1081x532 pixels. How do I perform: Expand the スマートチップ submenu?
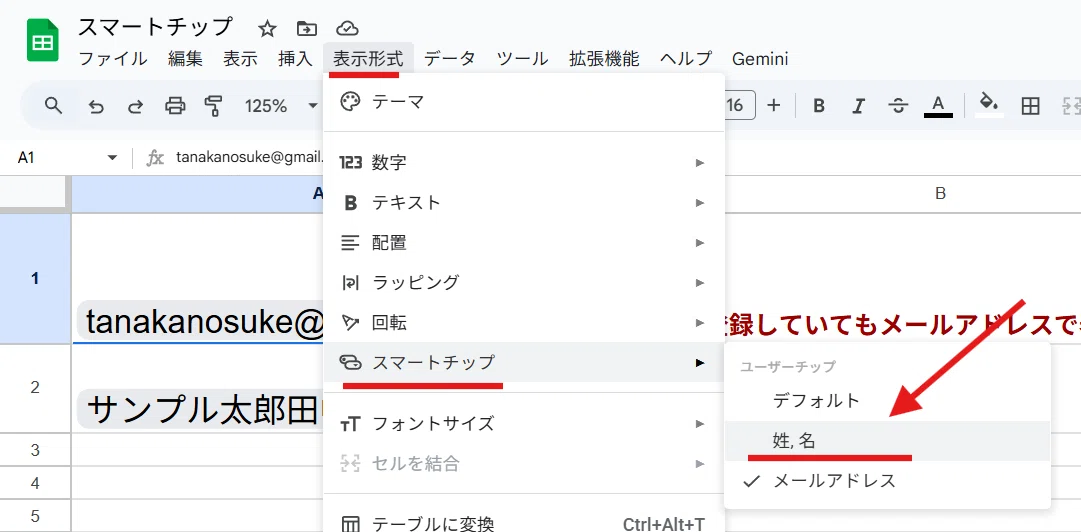click(524, 362)
